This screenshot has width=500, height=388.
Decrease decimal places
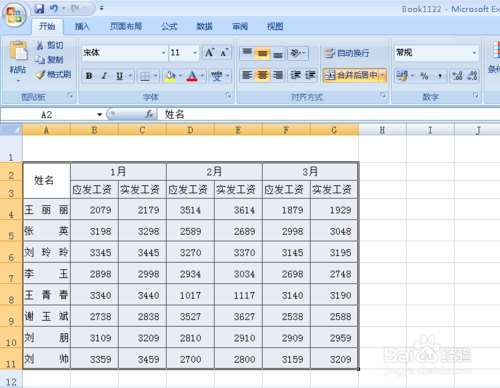(x=472, y=76)
